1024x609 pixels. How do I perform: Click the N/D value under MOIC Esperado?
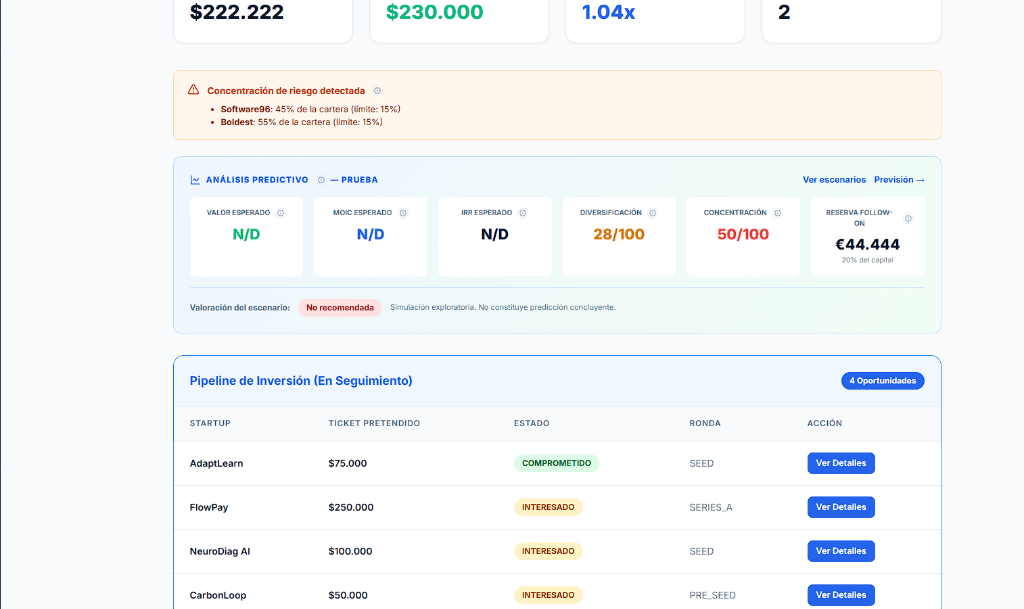pos(370,234)
